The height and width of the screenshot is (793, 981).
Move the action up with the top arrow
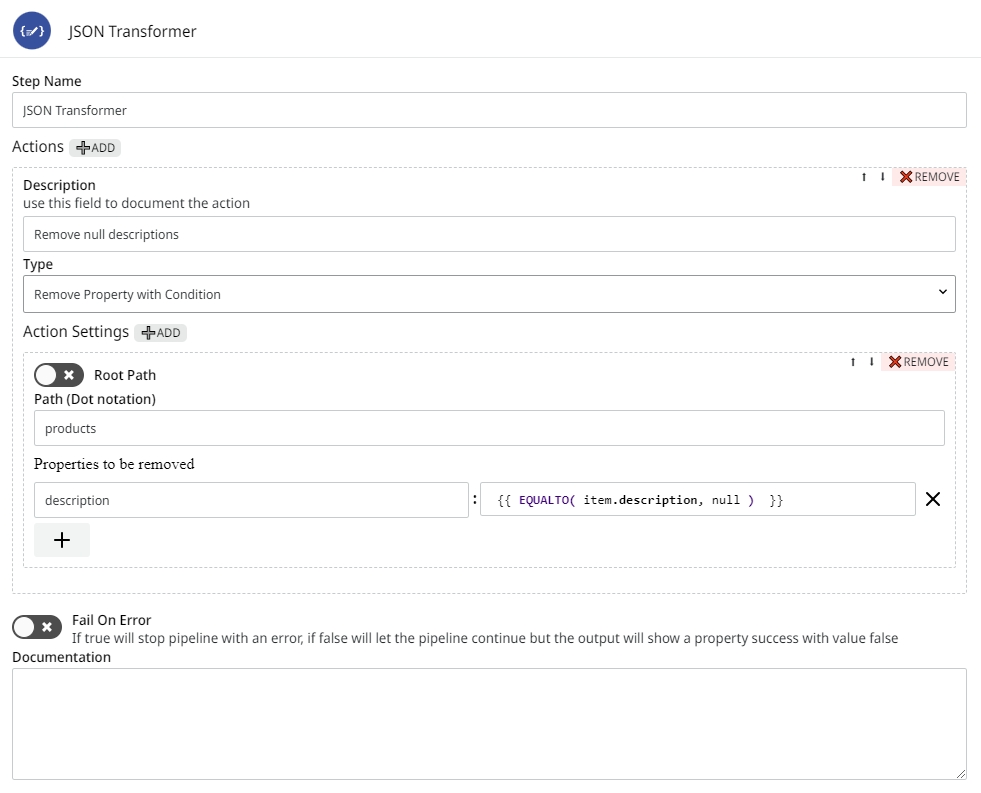pyautogui.click(x=864, y=177)
